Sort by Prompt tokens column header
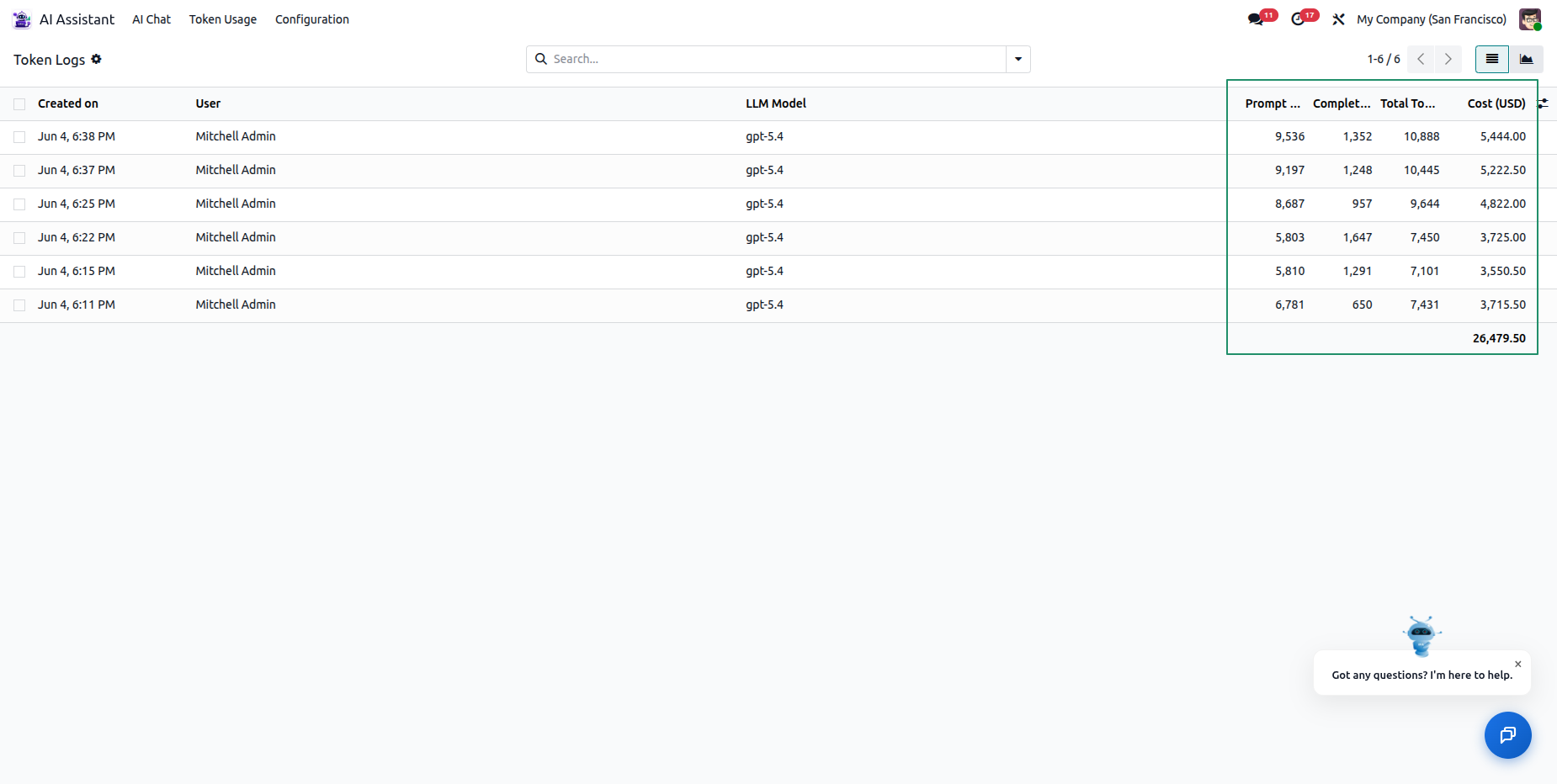This screenshot has height=784, width=1557. [1273, 103]
